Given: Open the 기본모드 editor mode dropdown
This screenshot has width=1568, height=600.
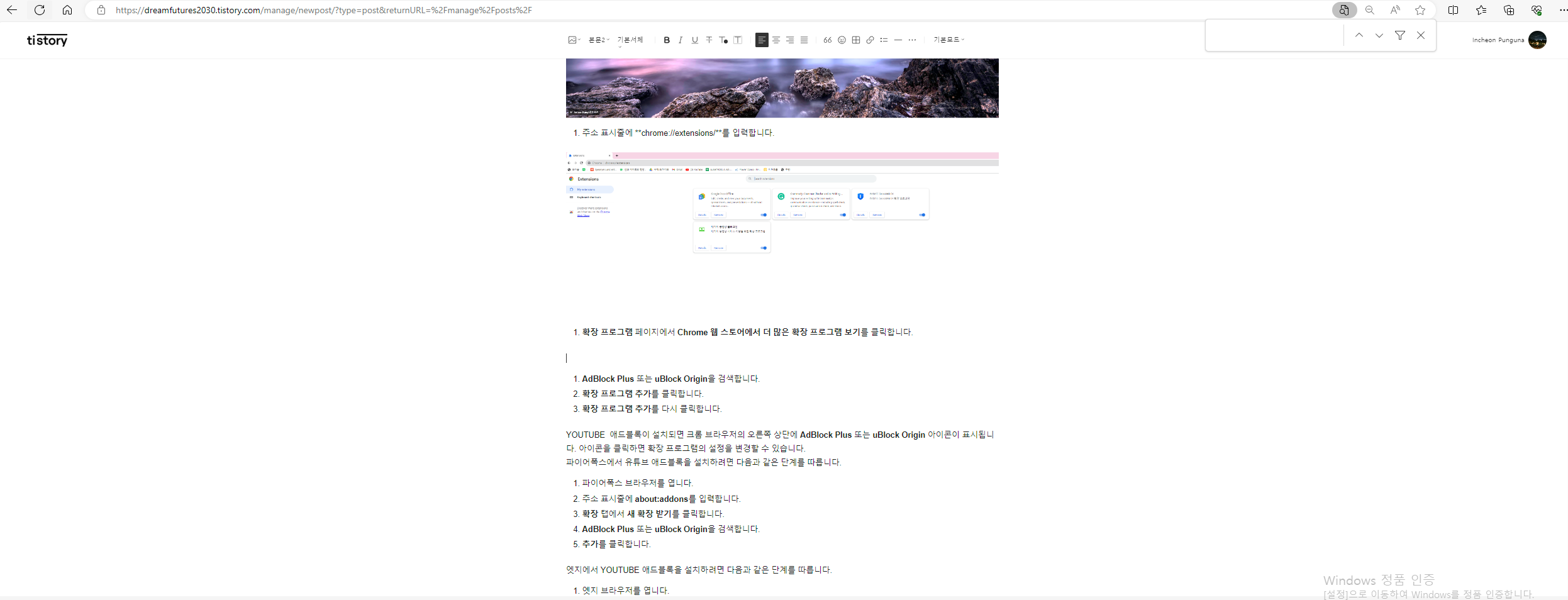Looking at the screenshot, I should tap(948, 40).
